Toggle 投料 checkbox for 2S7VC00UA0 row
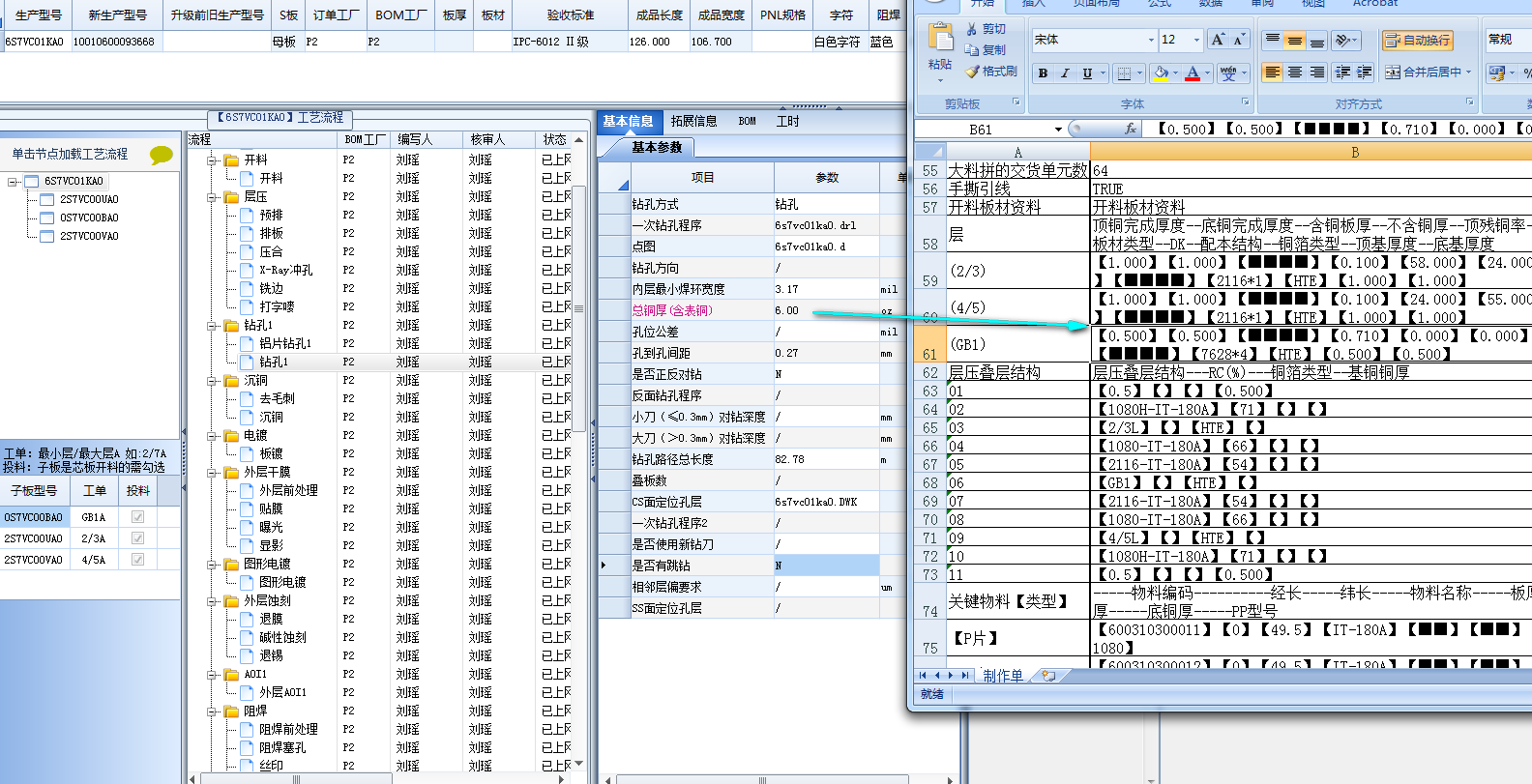Image resolution: width=1532 pixels, height=784 pixels. click(137, 538)
